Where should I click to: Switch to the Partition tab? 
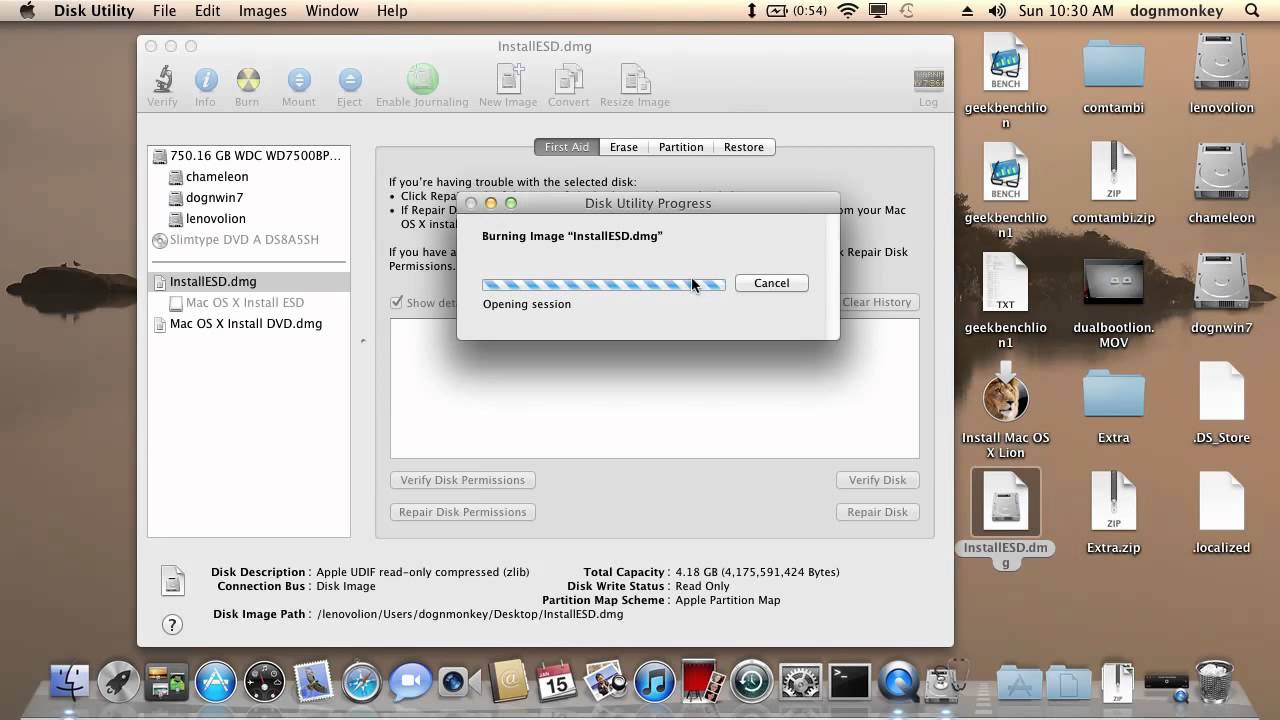pos(681,147)
